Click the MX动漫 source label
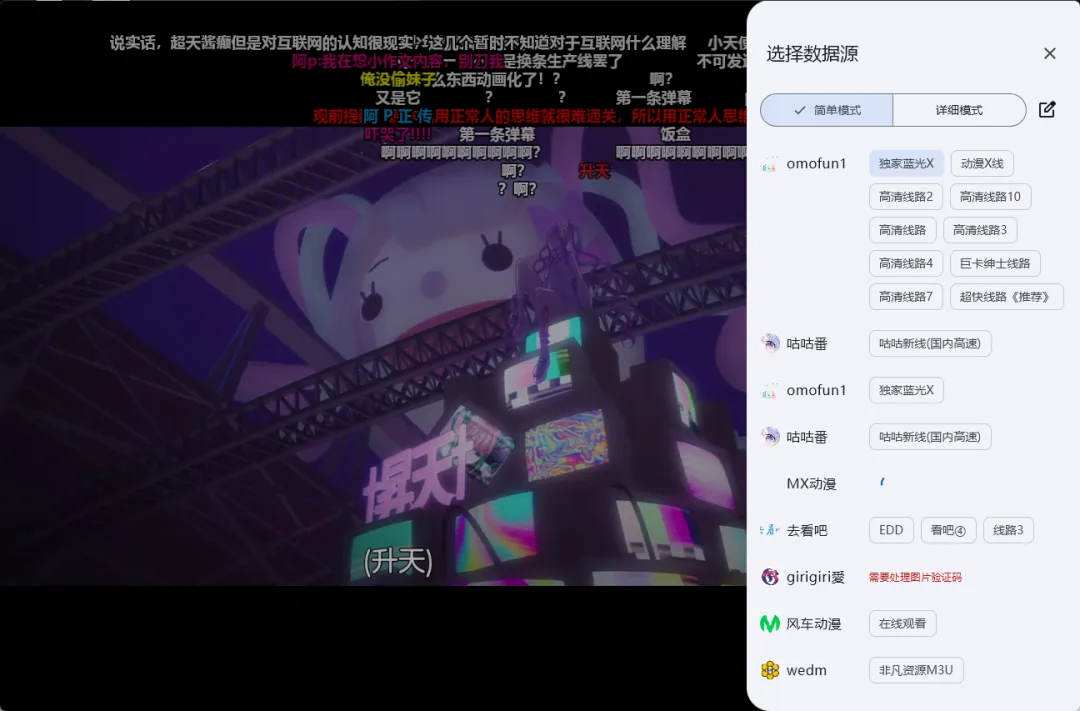The image size is (1080, 711). [x=811, y=484]
